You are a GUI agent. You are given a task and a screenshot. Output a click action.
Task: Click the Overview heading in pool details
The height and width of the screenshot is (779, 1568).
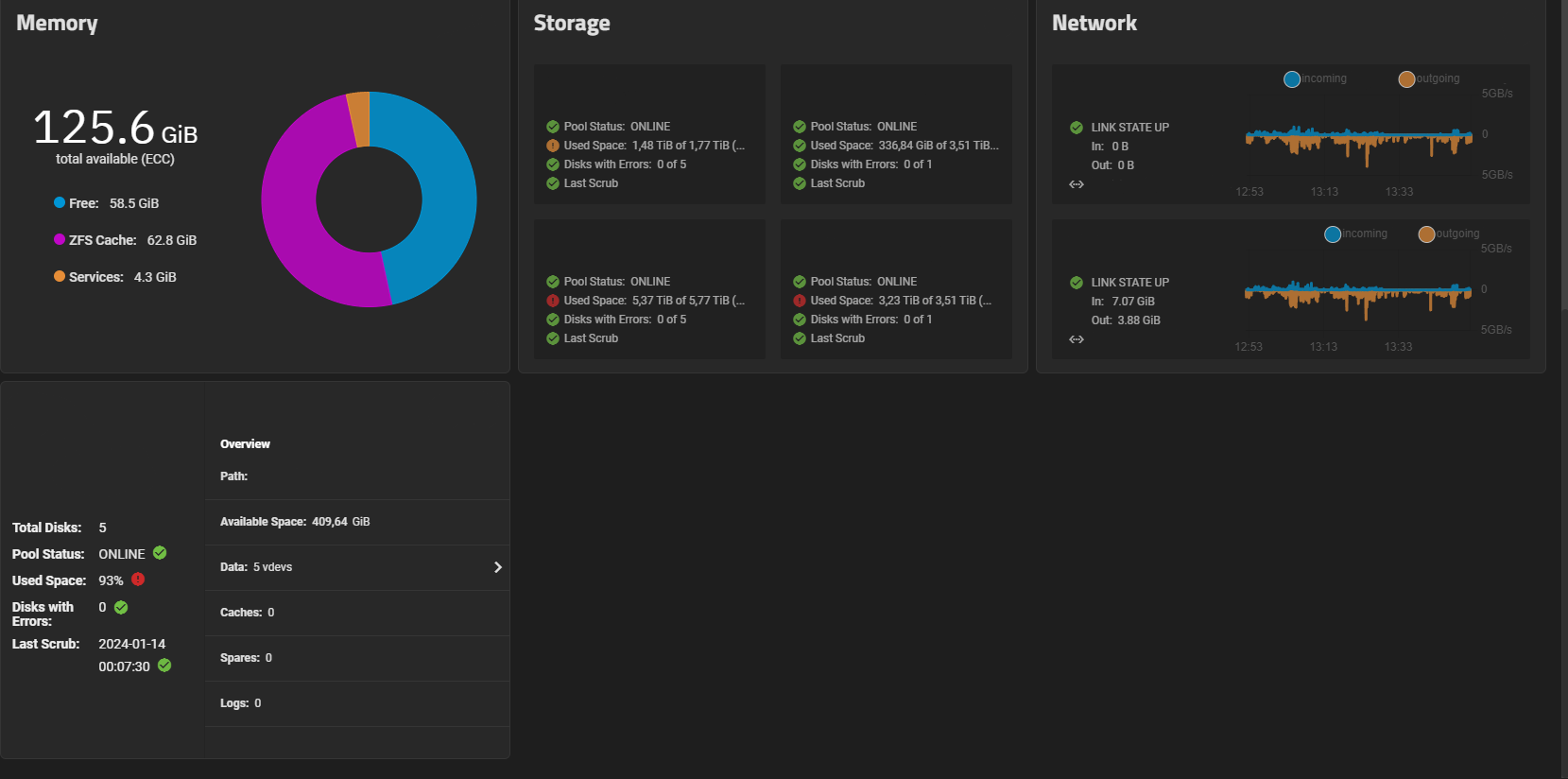[245, 444]
